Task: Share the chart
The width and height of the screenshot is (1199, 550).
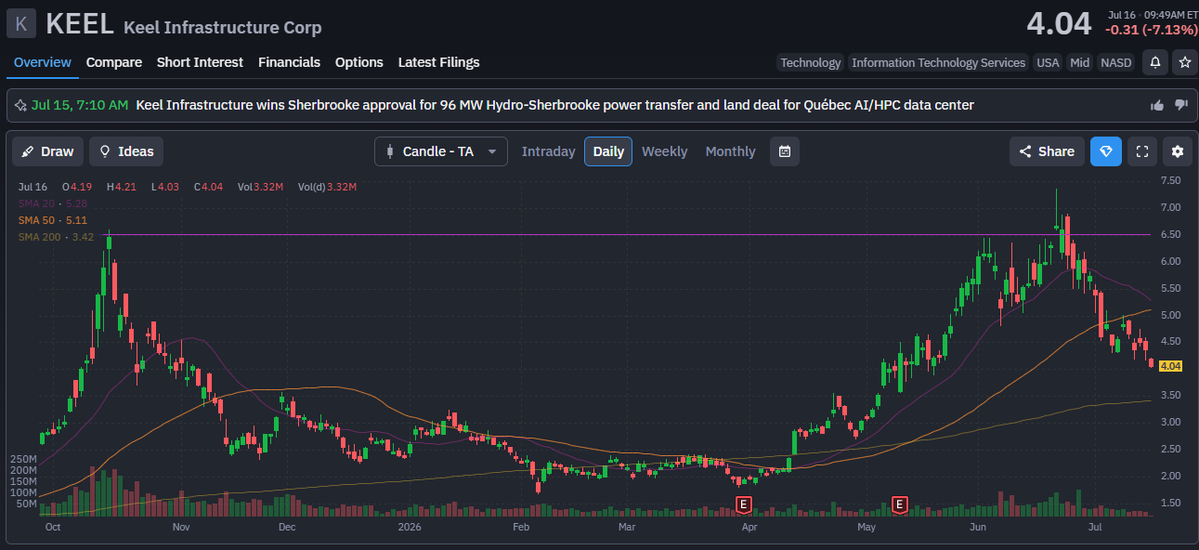Action: [1047, 151]
